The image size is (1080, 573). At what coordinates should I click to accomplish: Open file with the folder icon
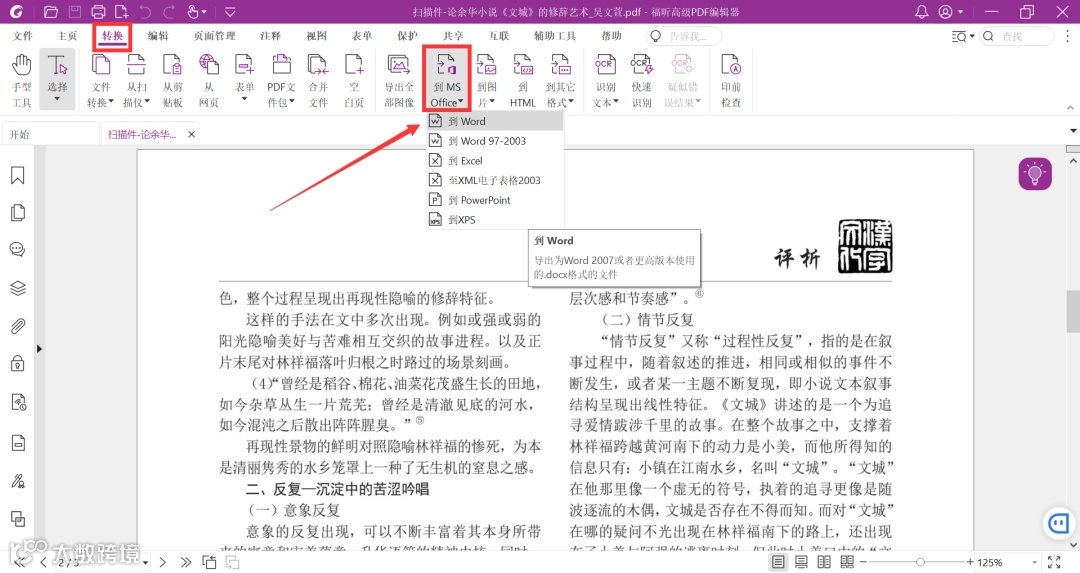(x=50, y=12)
